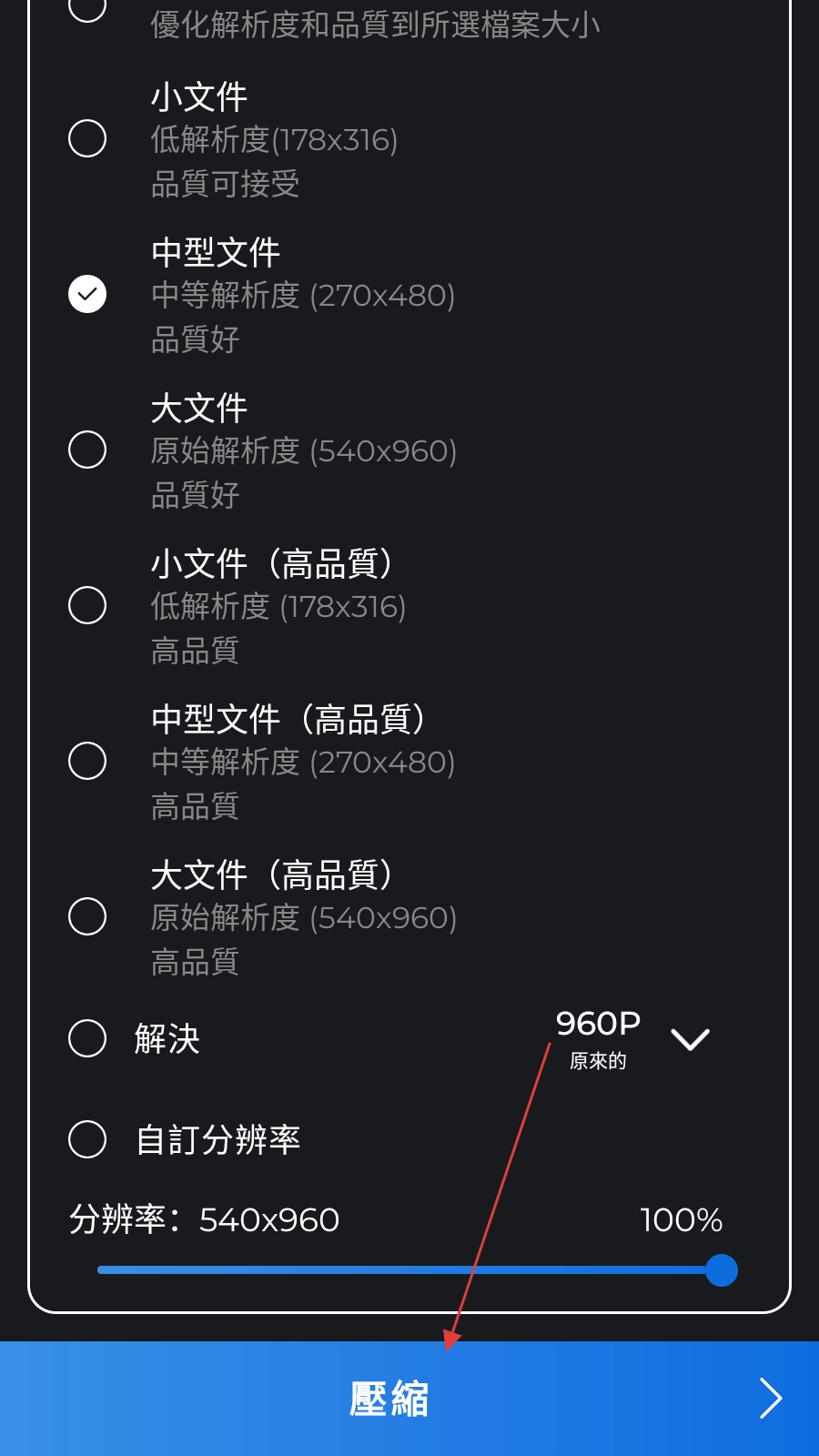Tap 低解析度(178x316) description under 小文件

coord(274,140)
